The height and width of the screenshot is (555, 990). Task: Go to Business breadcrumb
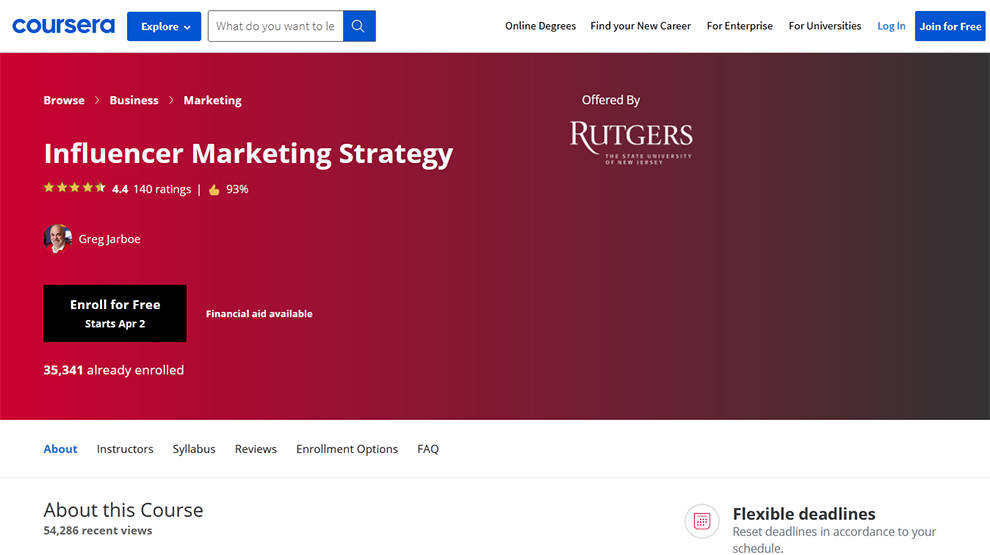point(134,100)
